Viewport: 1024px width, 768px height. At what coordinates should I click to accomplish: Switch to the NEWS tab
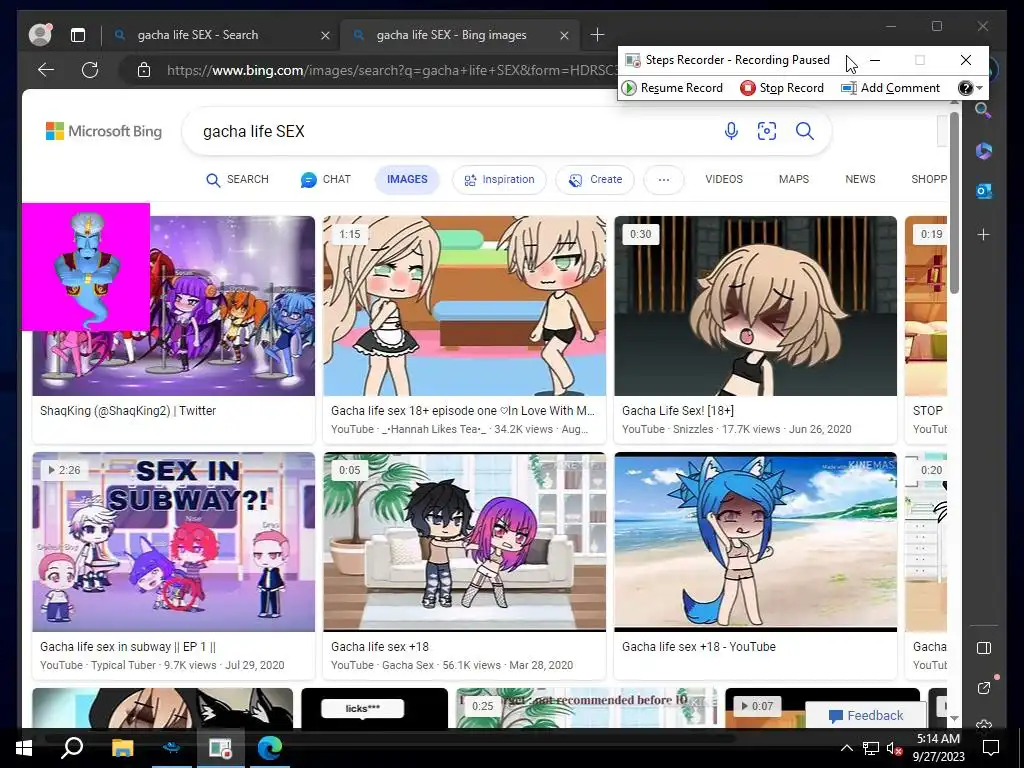click(860, 179)
